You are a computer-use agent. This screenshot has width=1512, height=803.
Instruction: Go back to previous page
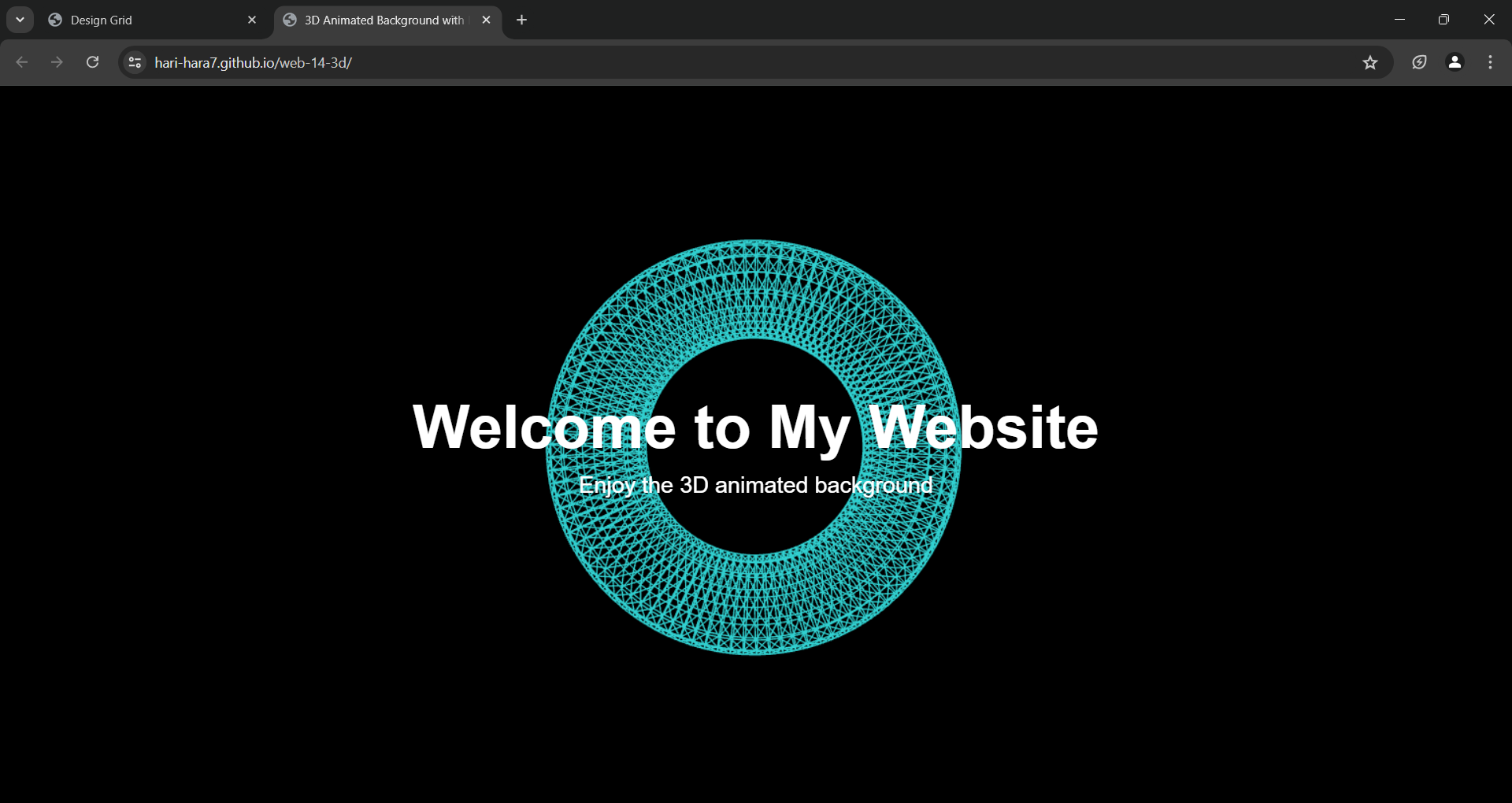point(22,62)
